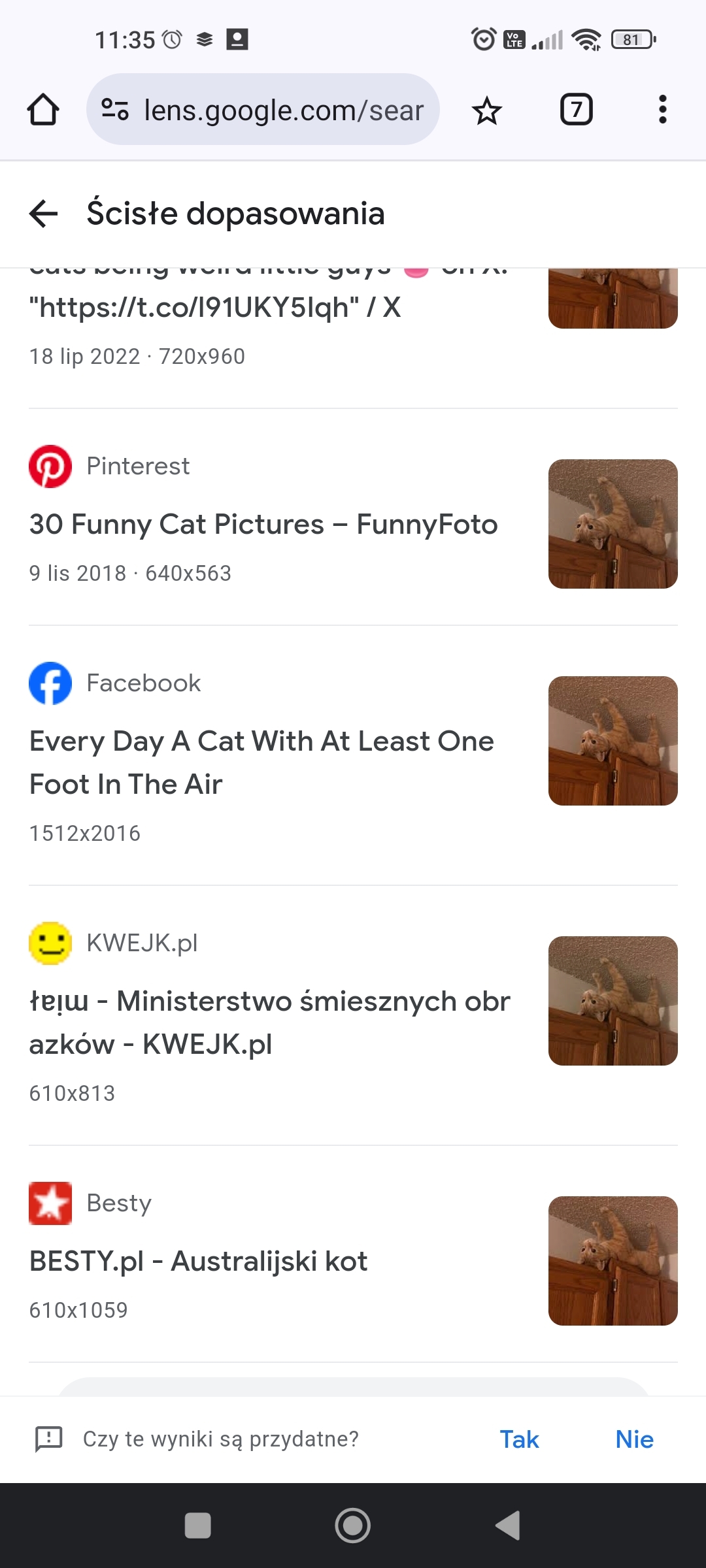The image size is (706, 1568).
Task: Open '30 Funny Cat Pictures – FunnyFoto' result
Action: (x=263, y=525)
